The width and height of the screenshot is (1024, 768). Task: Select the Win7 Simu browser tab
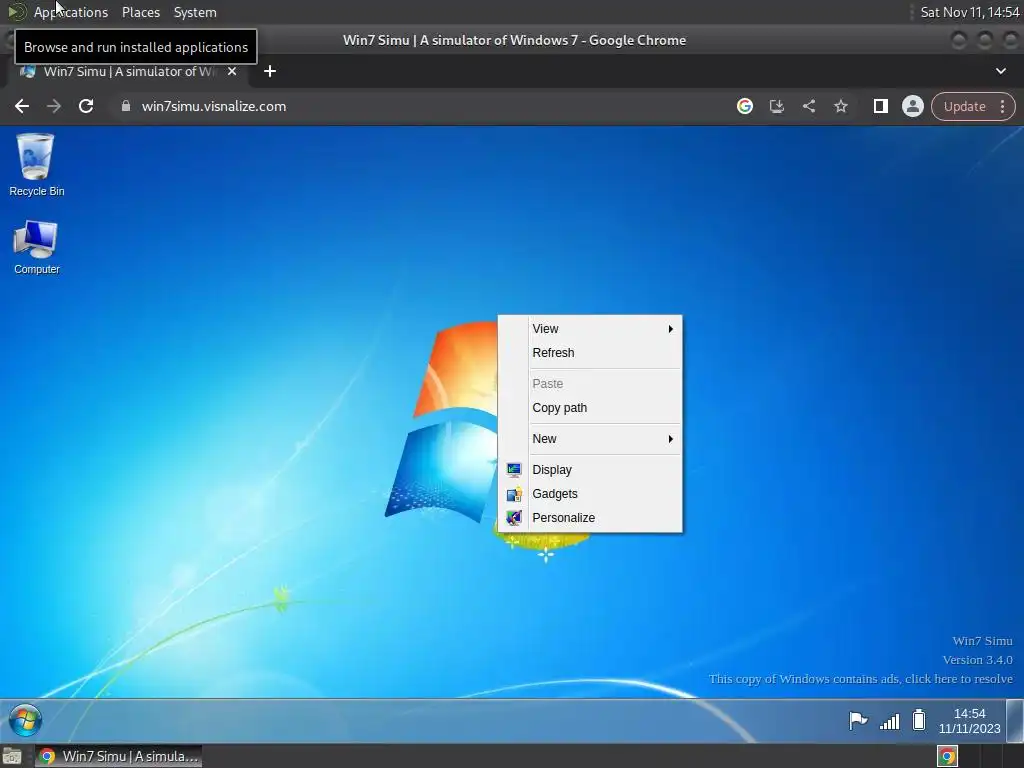(x=129, y=71)
